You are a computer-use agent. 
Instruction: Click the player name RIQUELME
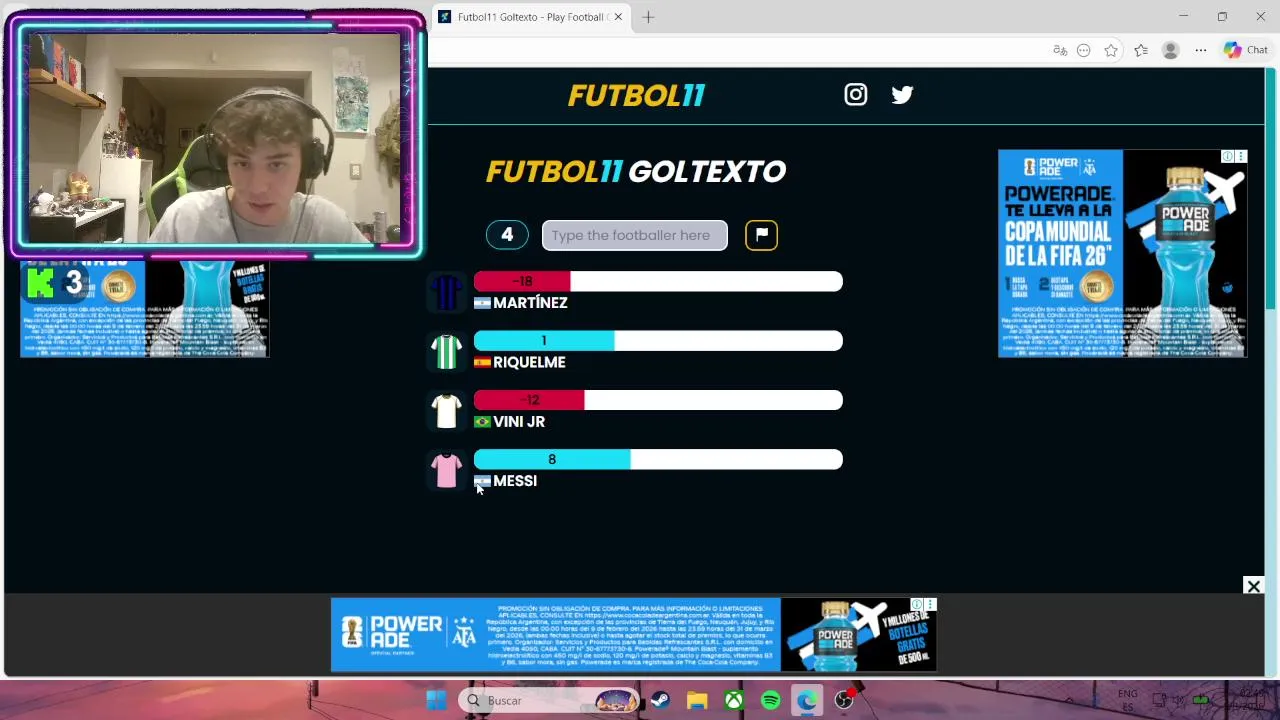pyautogui.click(x=529, y=362)
